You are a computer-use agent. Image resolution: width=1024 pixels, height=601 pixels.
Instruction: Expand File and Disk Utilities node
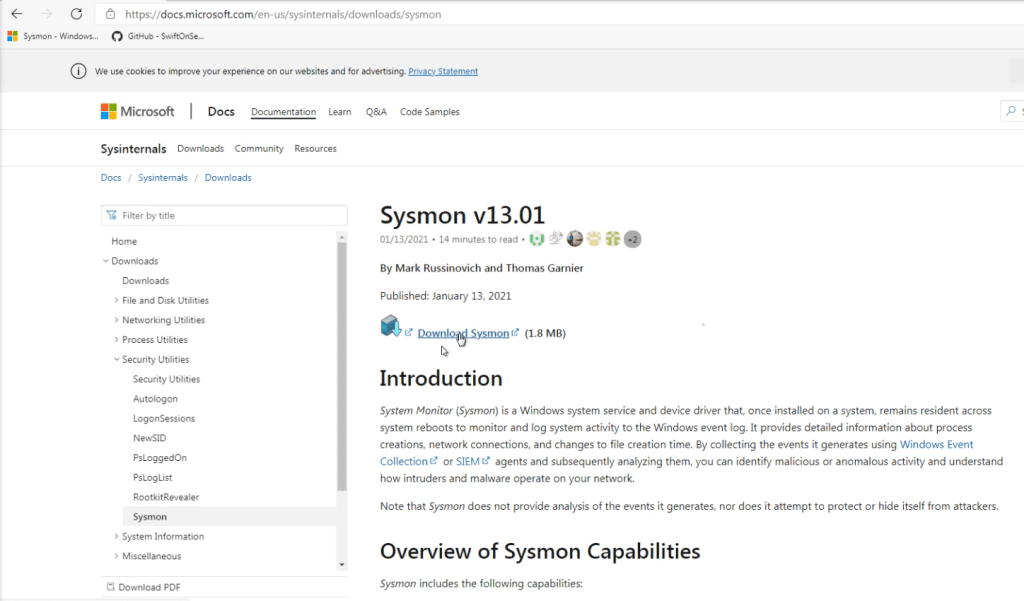tap(116, 301)
